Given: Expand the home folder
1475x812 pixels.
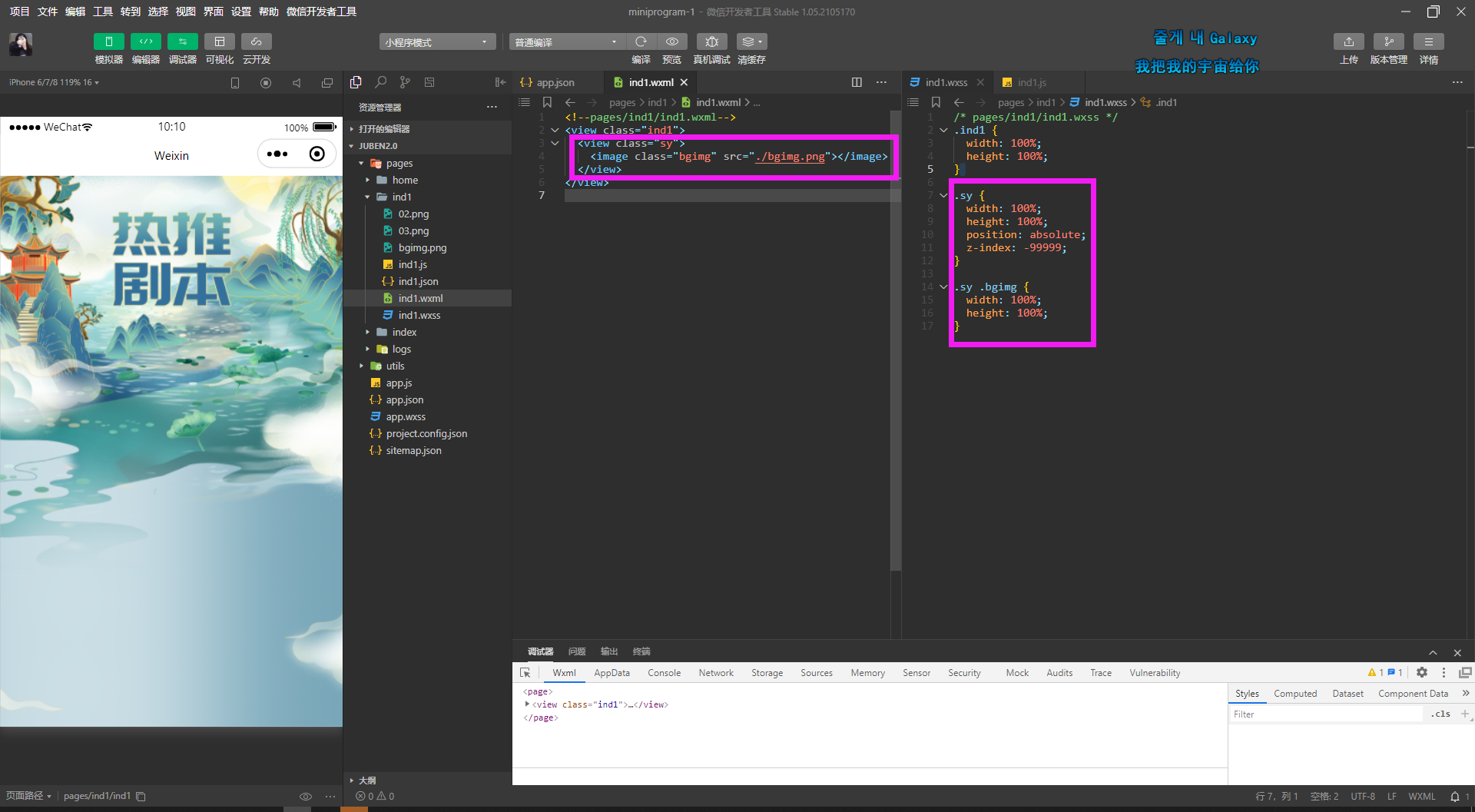Looking at the screenshot, I should (x=427, y=180).
